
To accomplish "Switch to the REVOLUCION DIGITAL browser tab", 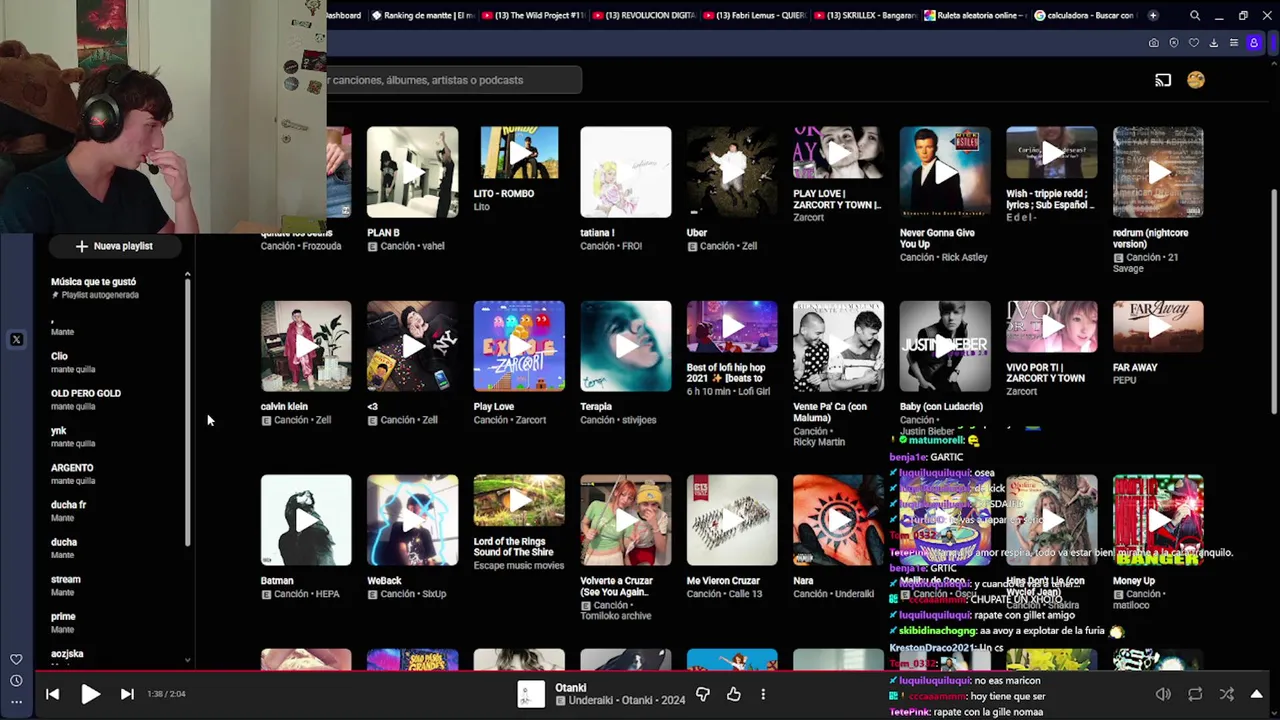I will coord(643,15).
